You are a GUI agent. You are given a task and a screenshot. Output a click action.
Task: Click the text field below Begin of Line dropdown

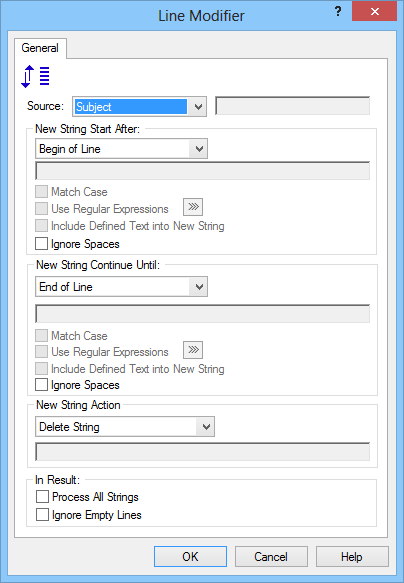203,171
